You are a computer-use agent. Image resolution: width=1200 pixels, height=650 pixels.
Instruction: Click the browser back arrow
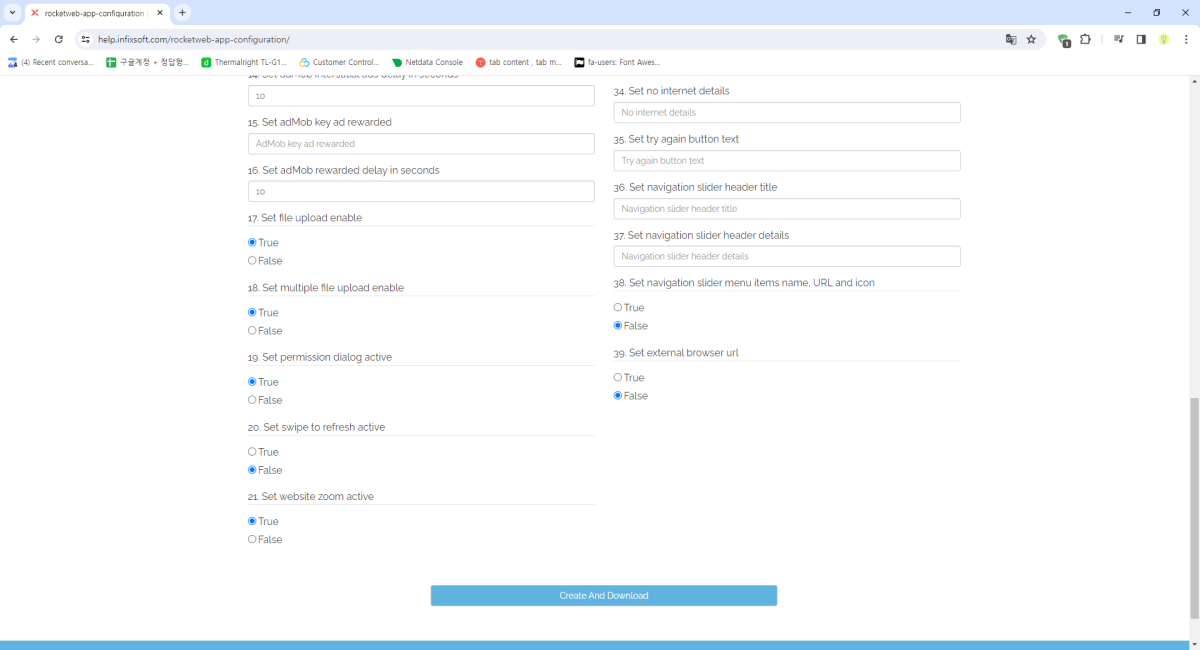(x=14, y=39)
